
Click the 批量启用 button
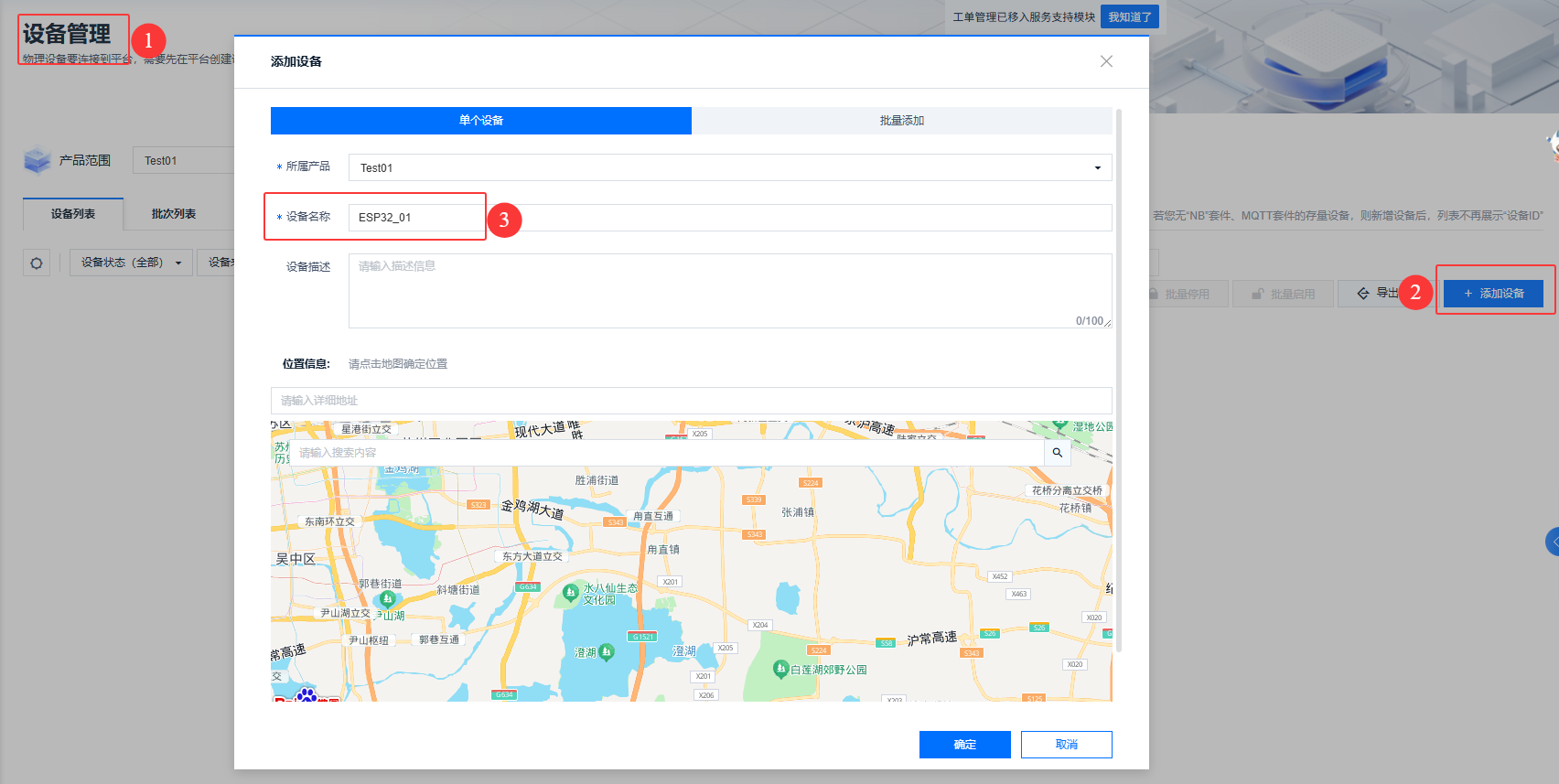[x=1283, y=294]
